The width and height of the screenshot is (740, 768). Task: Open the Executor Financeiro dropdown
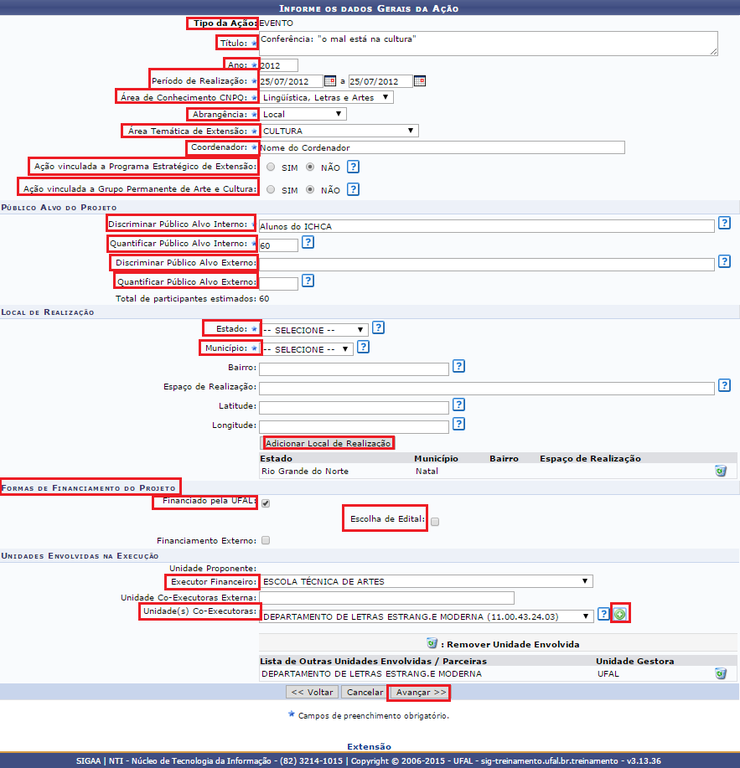[426, 581]
